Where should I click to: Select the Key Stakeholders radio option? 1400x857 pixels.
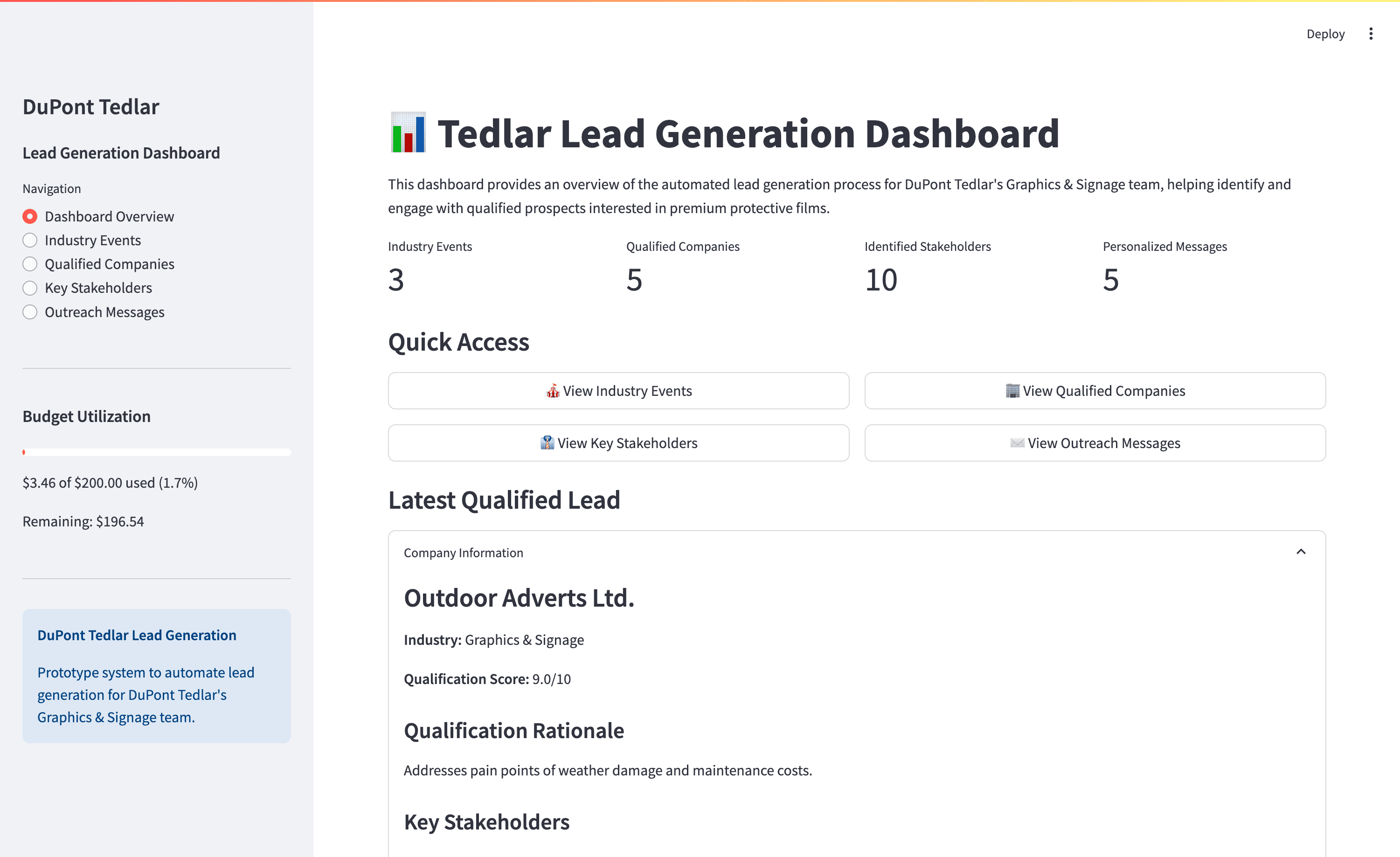pos(29,288)
